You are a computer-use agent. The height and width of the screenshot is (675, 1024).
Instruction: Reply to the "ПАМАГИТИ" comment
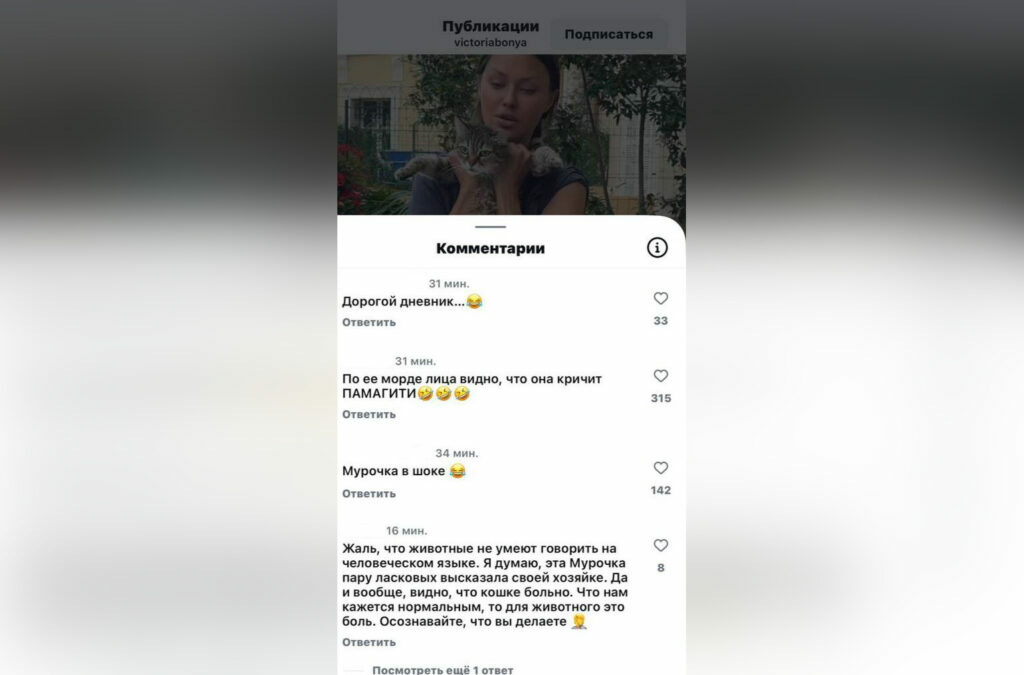pyautogui.click(x=369, y=415)
